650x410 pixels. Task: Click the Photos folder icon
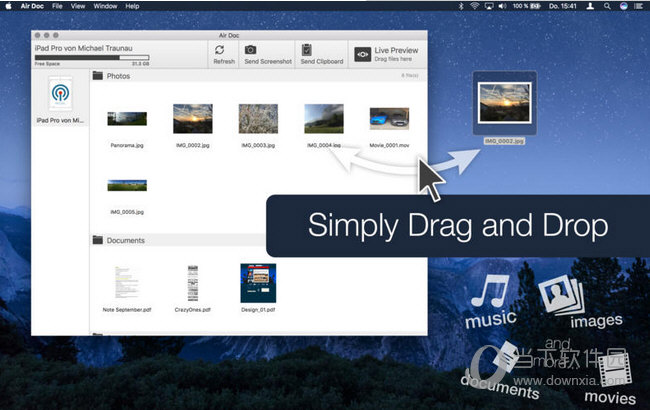tap(98, 75)
